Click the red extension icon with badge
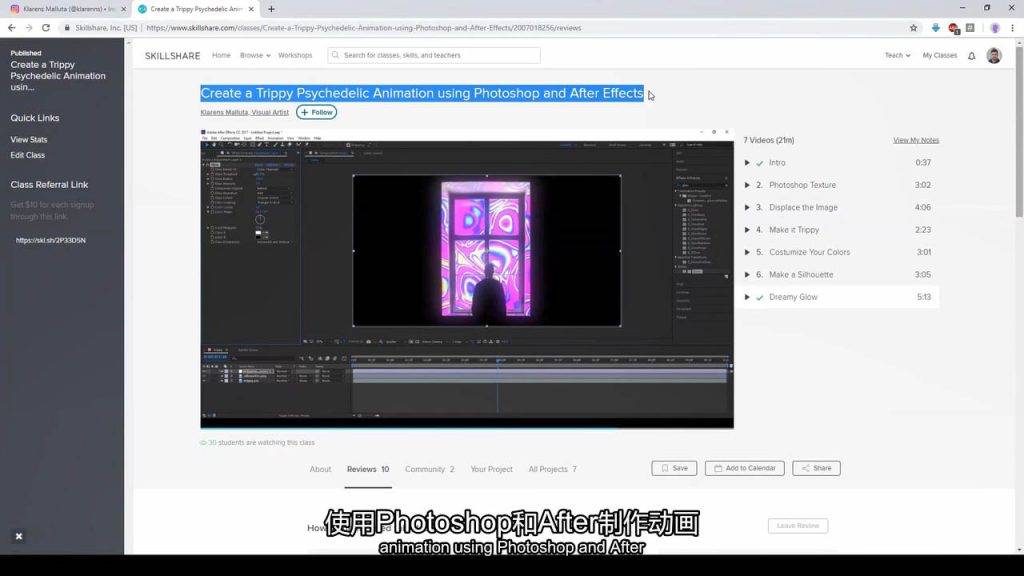The width and height of the screenshot is (1024, 576). pyautogui.click(x=953, y=28)
